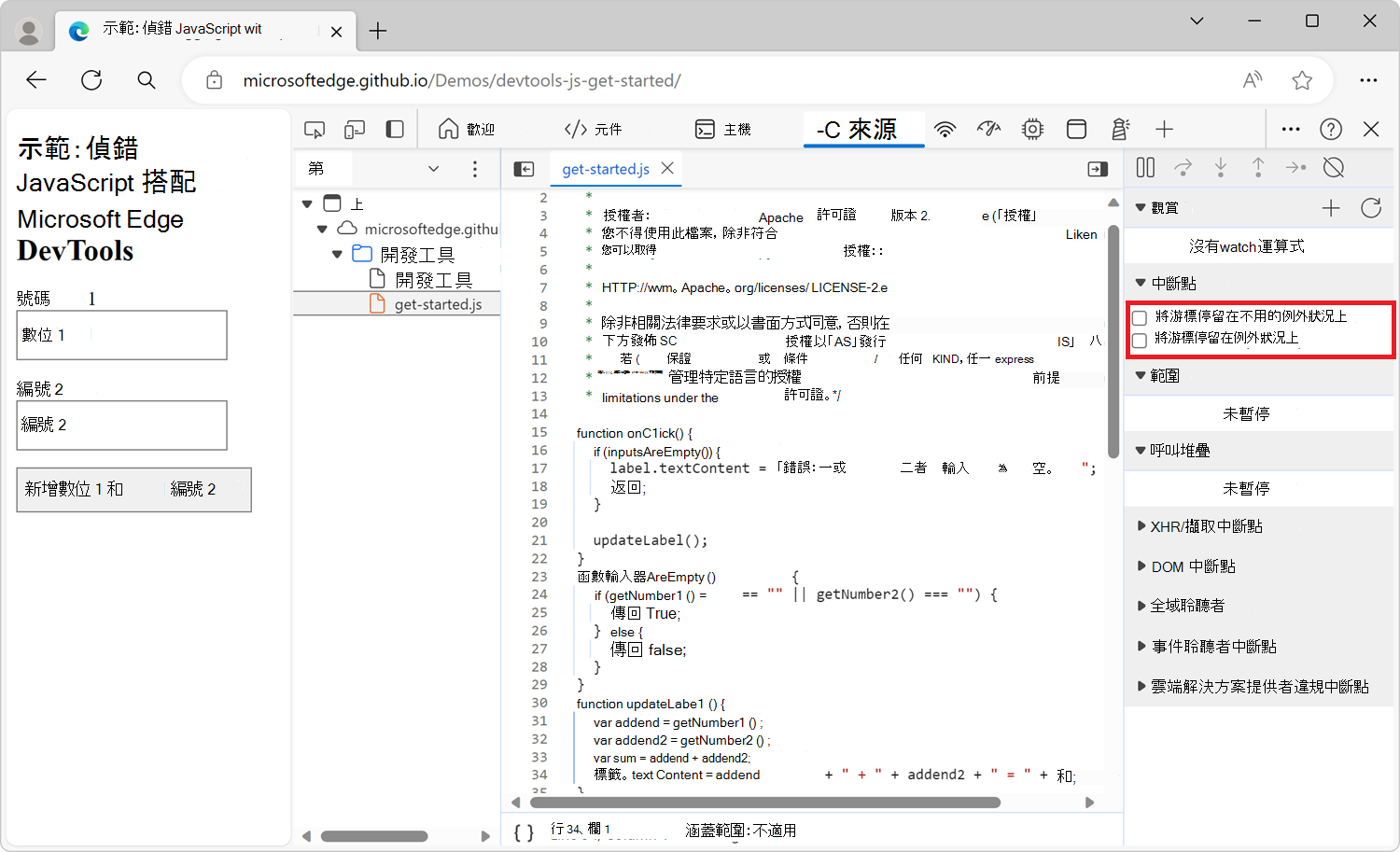Open the Memory tool chip icon
The height and width of the screenshot is (852, 1400).
click(x=1032, y=129)
